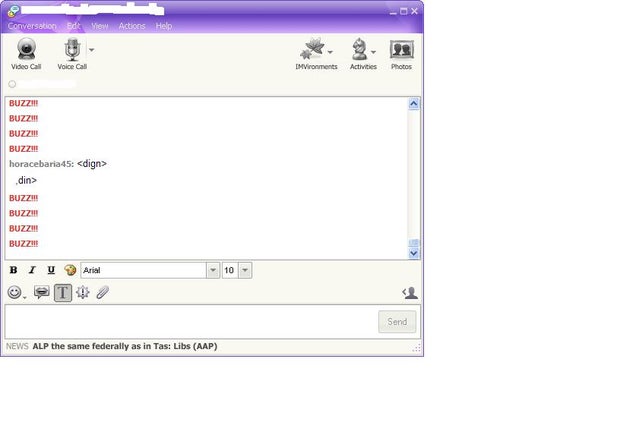Start a Voice Call with microphone icon
This screenshot has height=444, width=620.
[x=72, y=53]
